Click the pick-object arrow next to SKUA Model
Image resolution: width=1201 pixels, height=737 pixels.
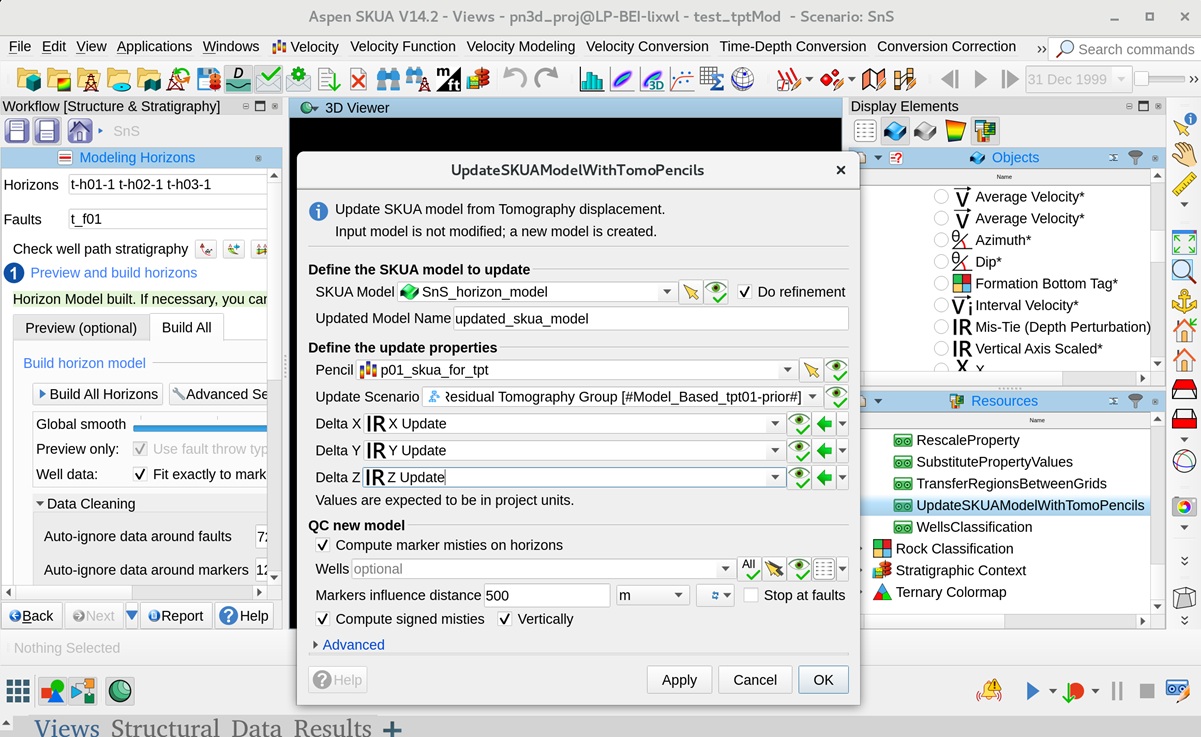691,292
